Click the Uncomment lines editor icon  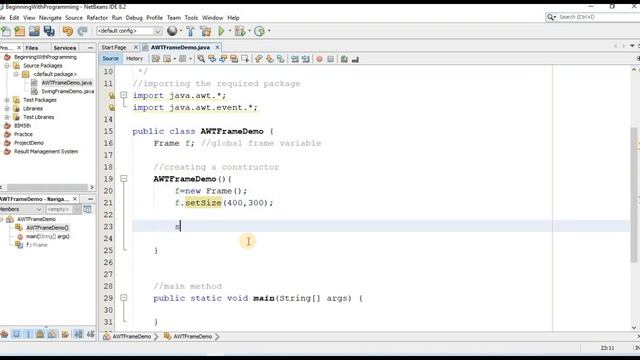click(355, 59)
